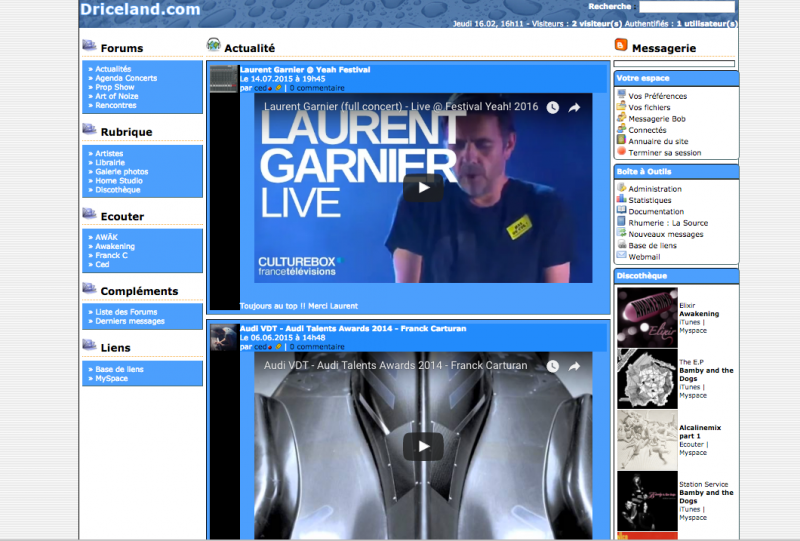Click the Vos Préférences icon

tap(621, 94)
